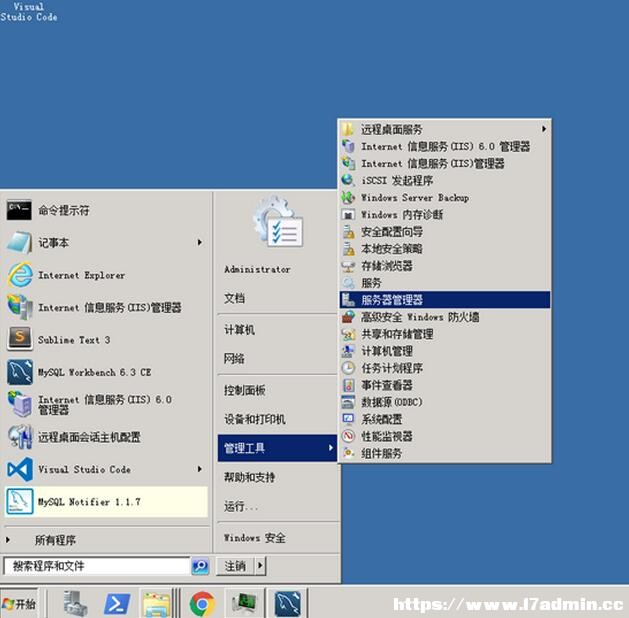Screen dimensions: 629x618
Task: Open Visual Studio Code desktop shortcut
Action: pyautogui.click(x=28, y=11)
